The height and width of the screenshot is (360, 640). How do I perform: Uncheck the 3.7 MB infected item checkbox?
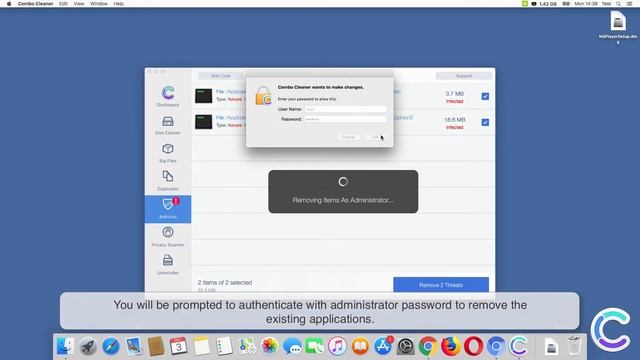[485, 96]
